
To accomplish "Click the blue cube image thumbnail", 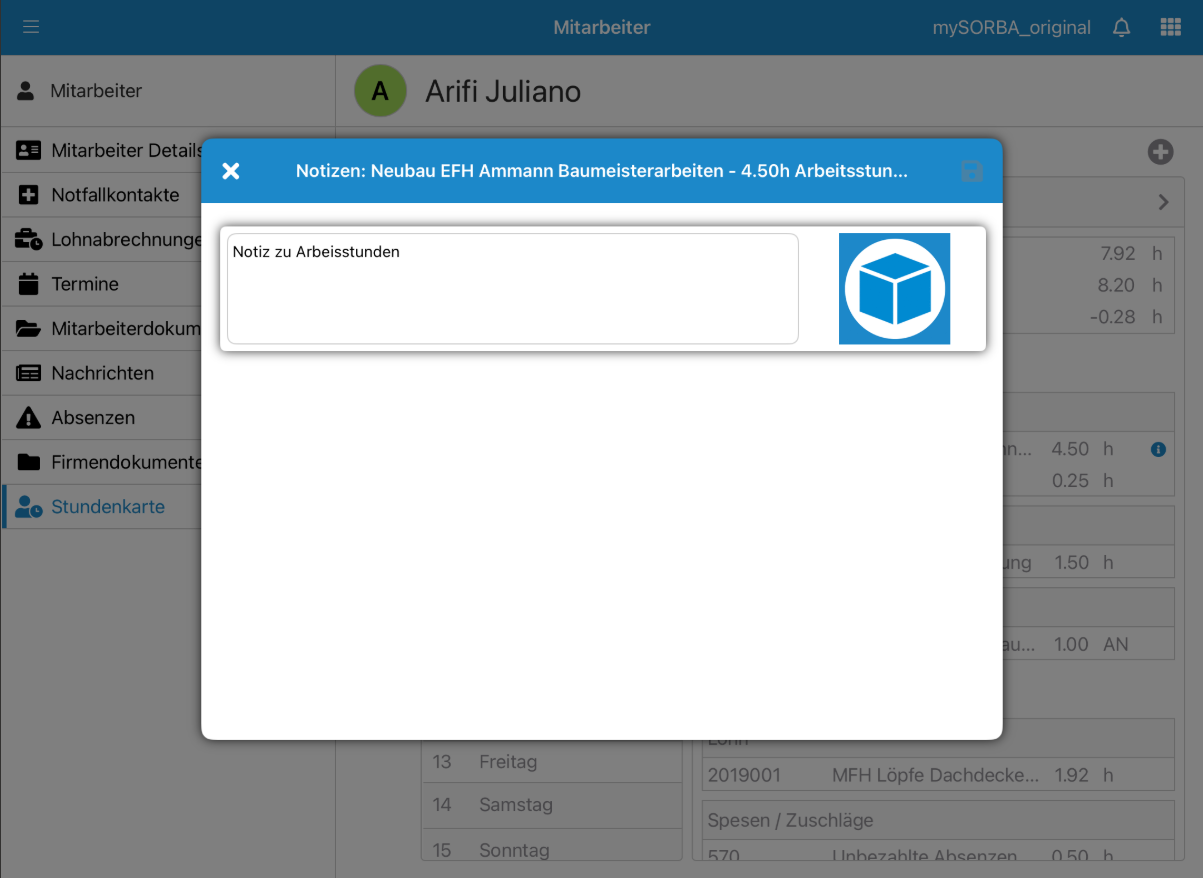I will (894, 289).
